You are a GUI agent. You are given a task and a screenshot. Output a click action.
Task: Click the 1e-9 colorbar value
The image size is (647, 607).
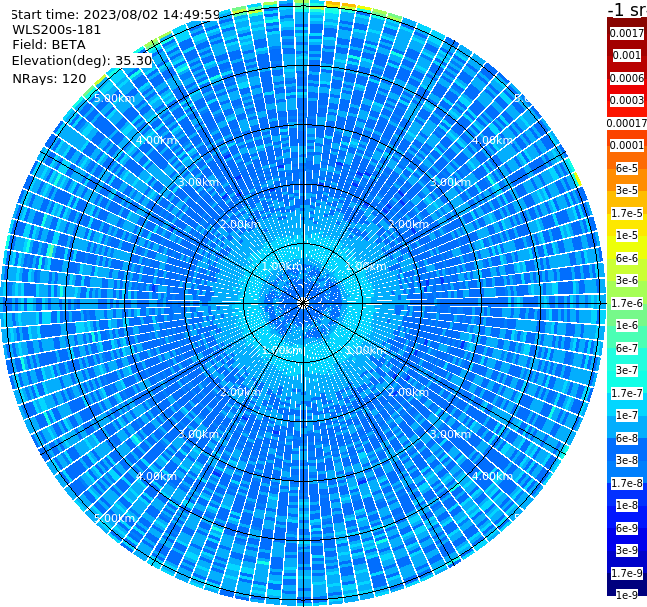click(x=627, y=595)
